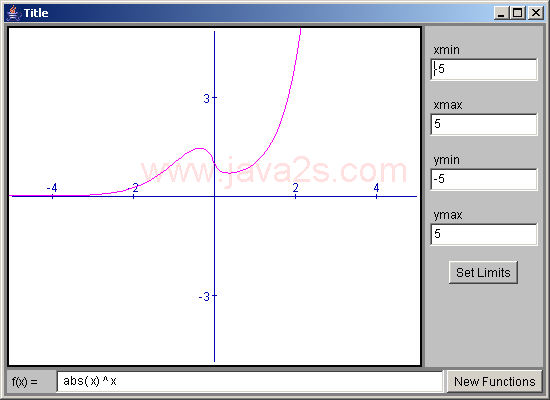The image size is (550, 400).
Task: Click the 'xmax' label
Action: tap(448, 105)
